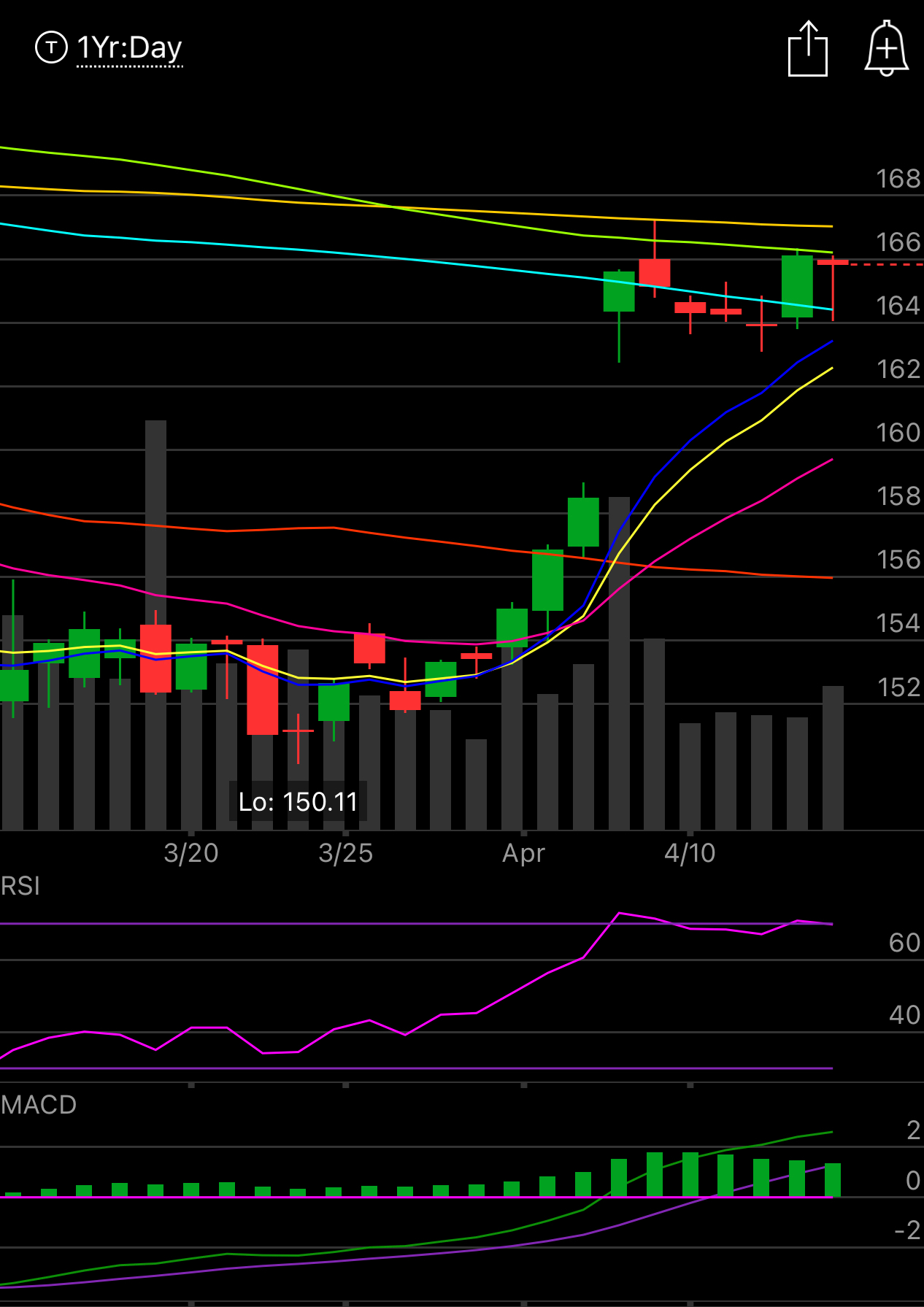The image size is (924, 1307).
Task: Tap the RSI 40 level label
Action: point(905,1015)
